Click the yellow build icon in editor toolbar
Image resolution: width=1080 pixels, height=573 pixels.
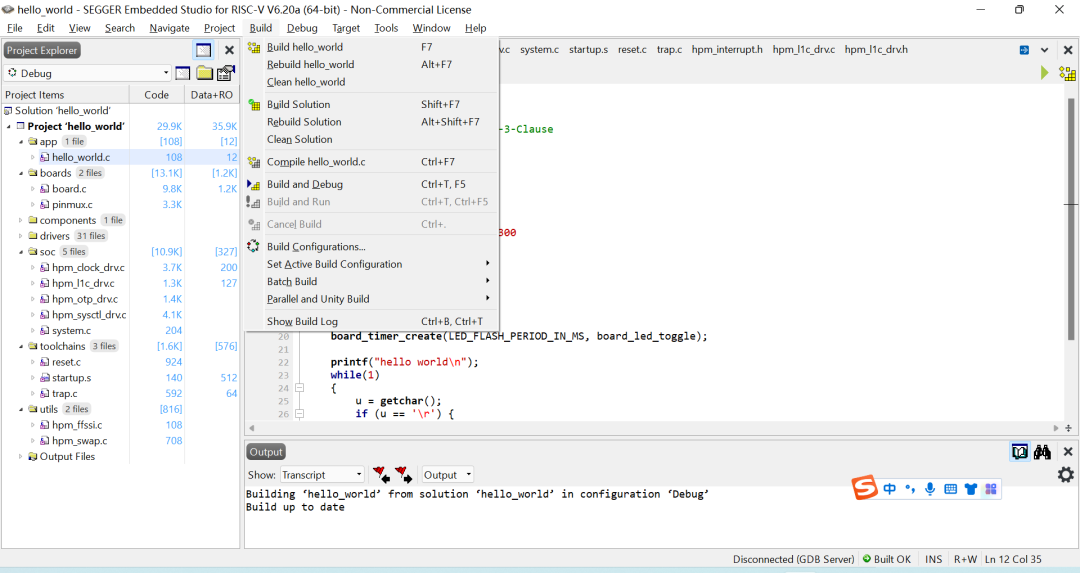tap(1067, 73)
